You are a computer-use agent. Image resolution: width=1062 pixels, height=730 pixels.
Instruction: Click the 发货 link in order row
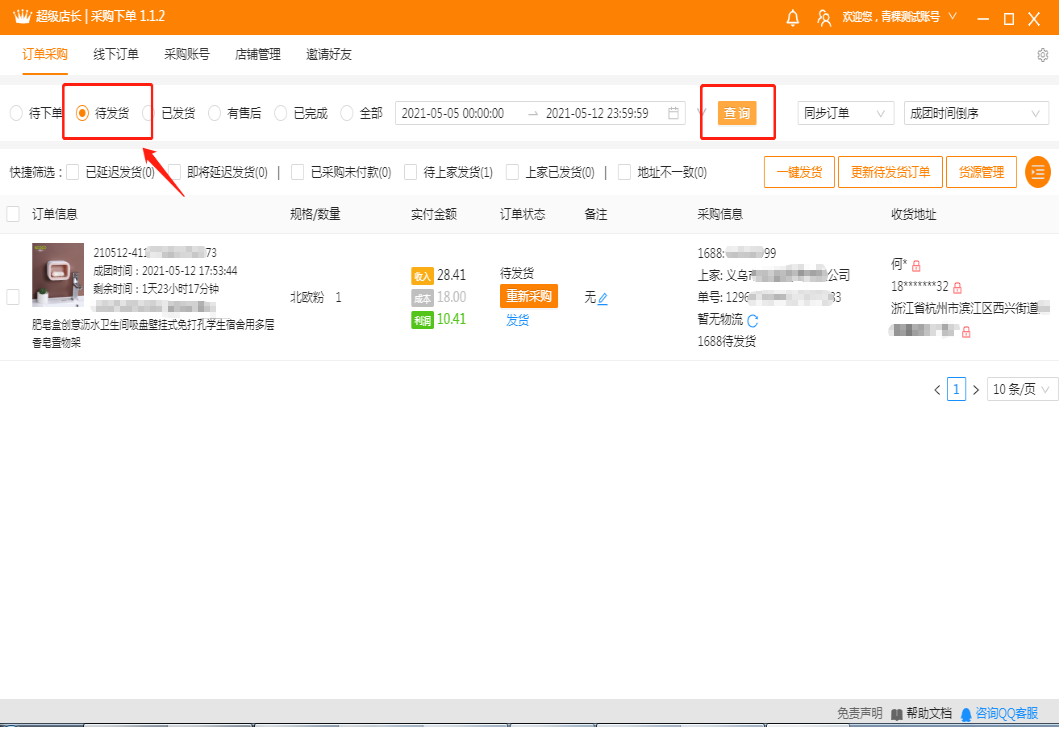click(x=517, y=320)
